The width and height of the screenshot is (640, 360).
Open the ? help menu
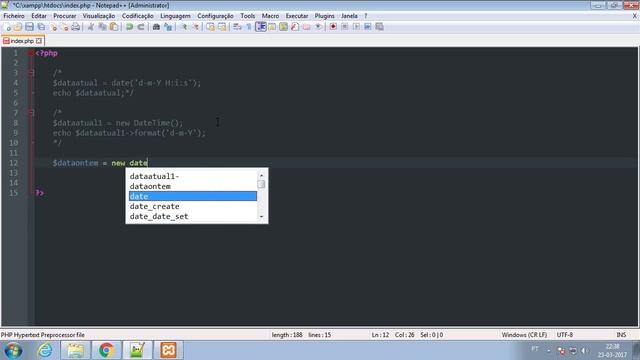pyautogui.click(x=366, y=16)
